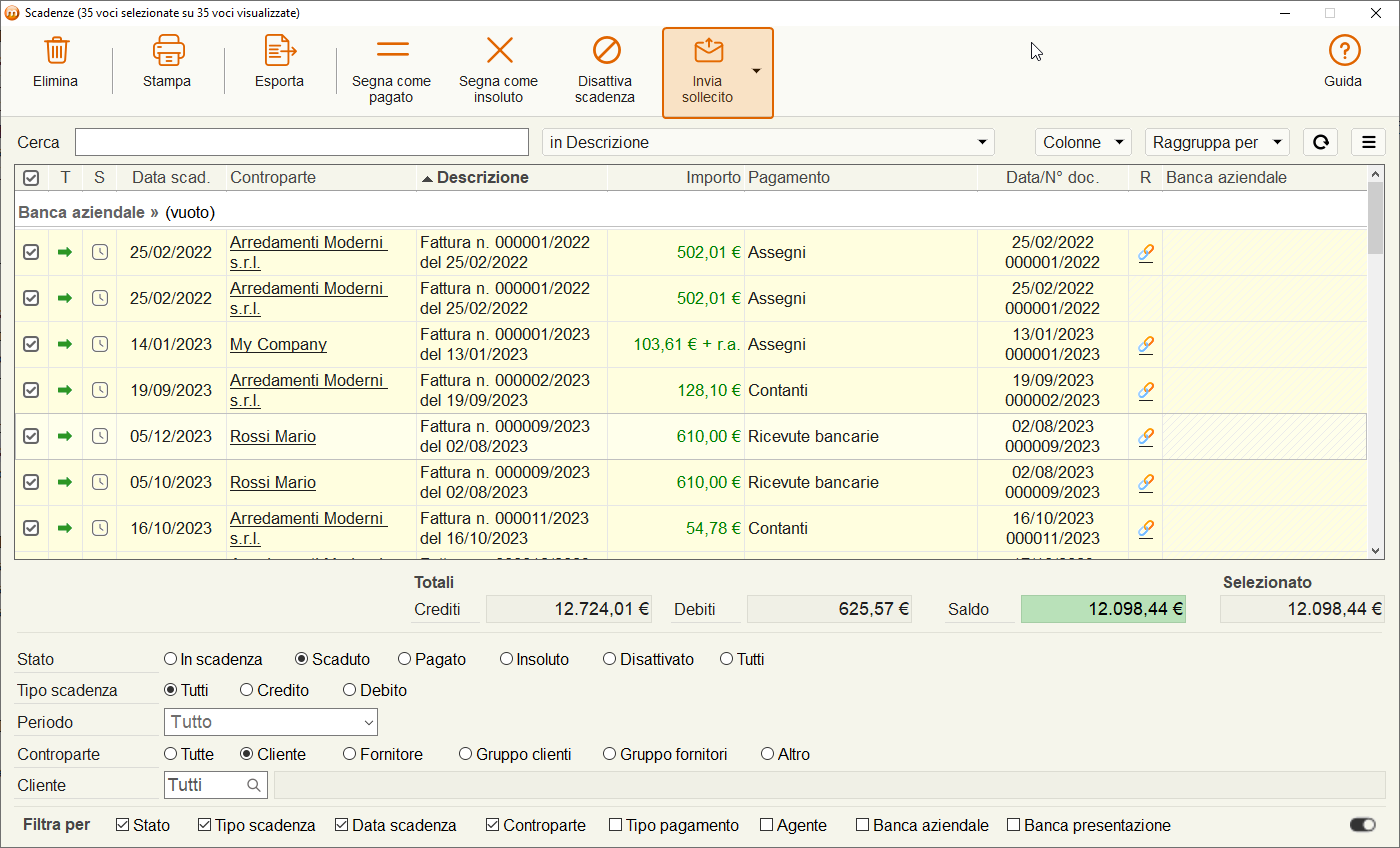Viewport: 1400px width, 848px height.
Task: Sort by the Pagamento column header
Action: (861, 177)
